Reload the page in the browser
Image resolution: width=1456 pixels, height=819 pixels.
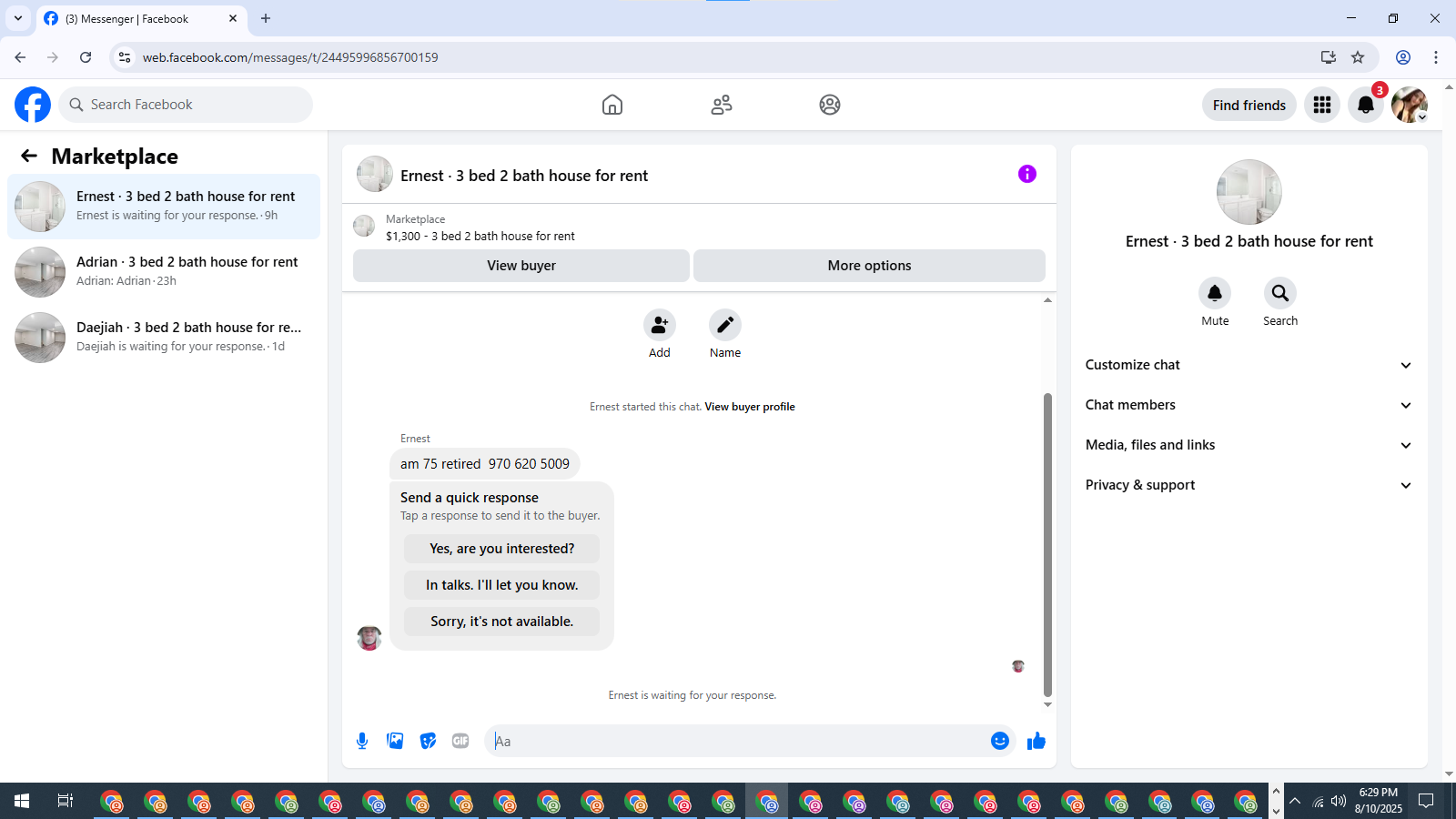click(x=86, y=57)
